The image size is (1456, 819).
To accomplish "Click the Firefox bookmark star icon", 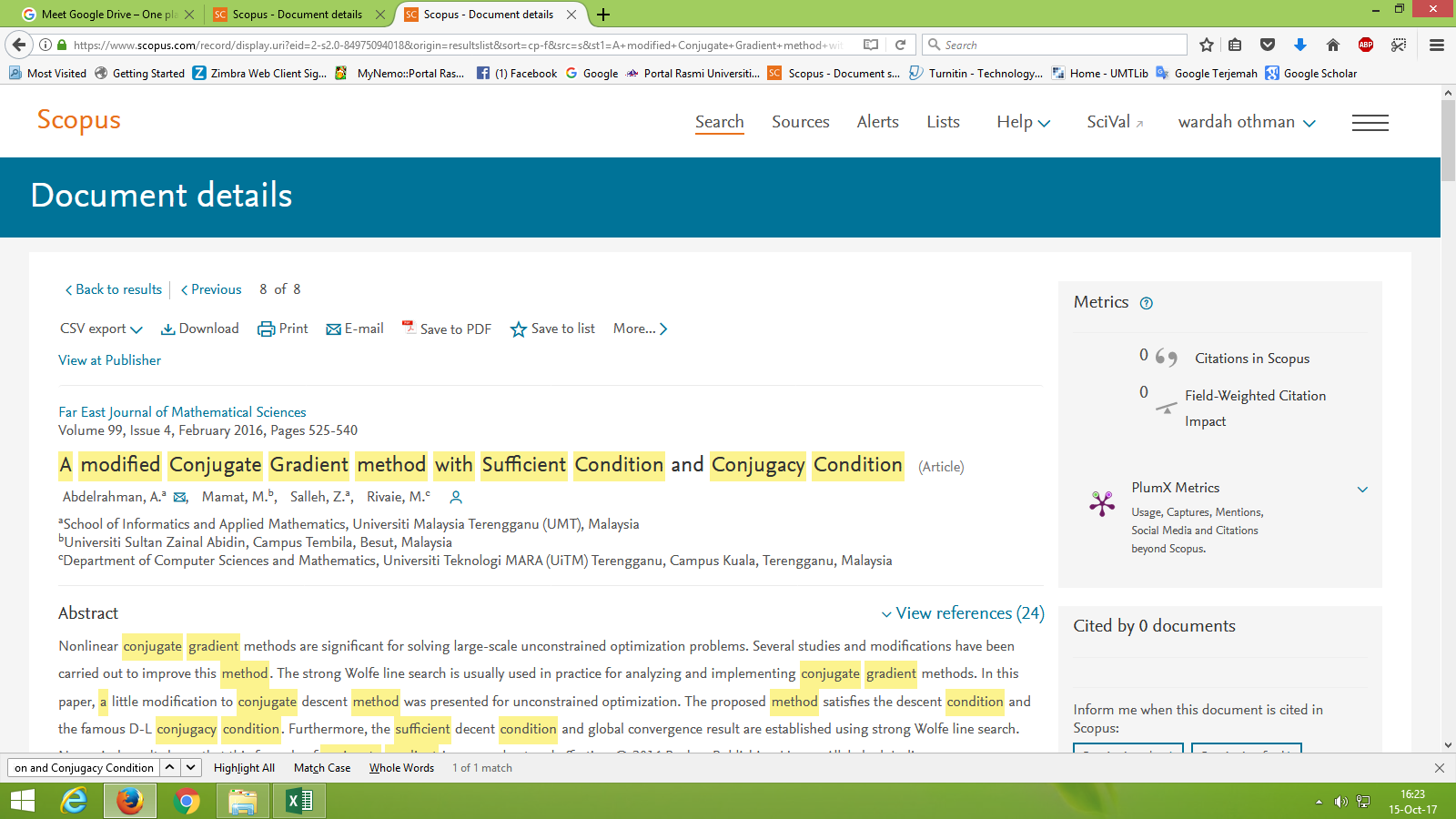I will (1207, 45).
